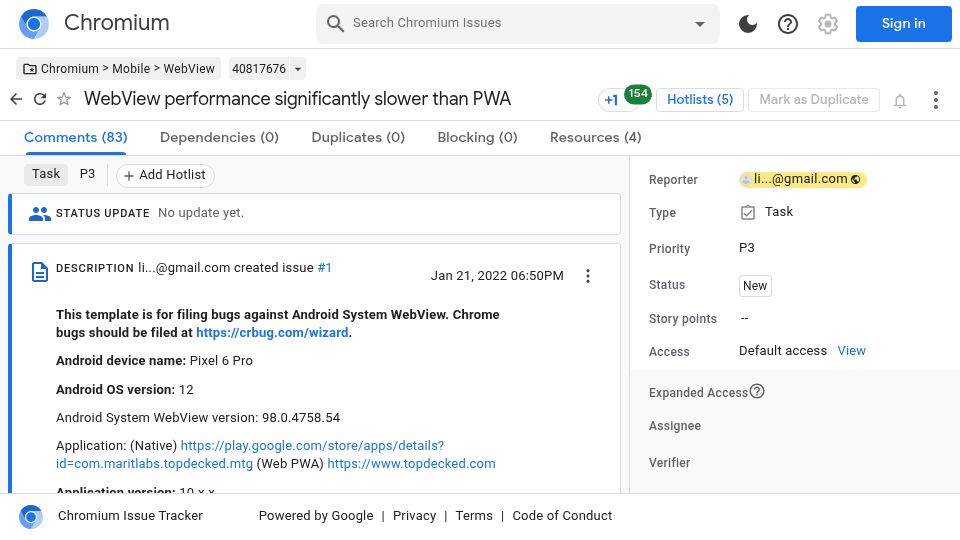The width and height of the screenshot is (960, 540).
Task: Open the www.topdecked.com link
Action: 411,463
